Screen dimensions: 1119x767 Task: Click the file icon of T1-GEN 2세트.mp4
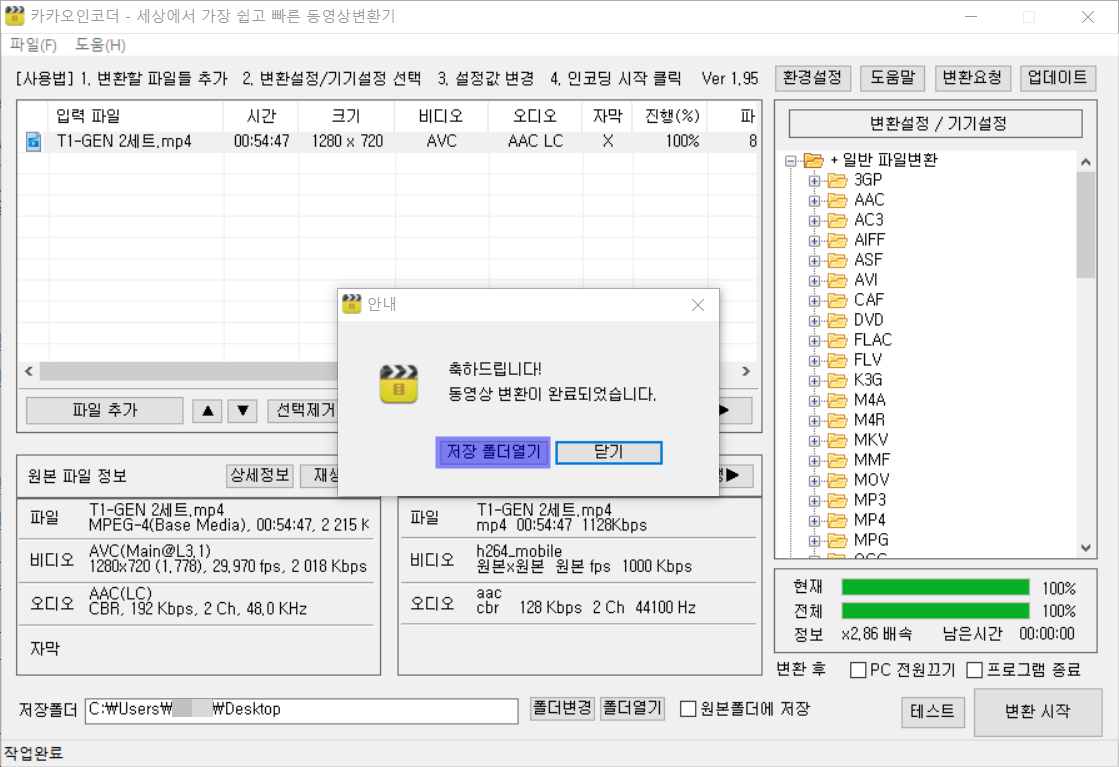34,141
